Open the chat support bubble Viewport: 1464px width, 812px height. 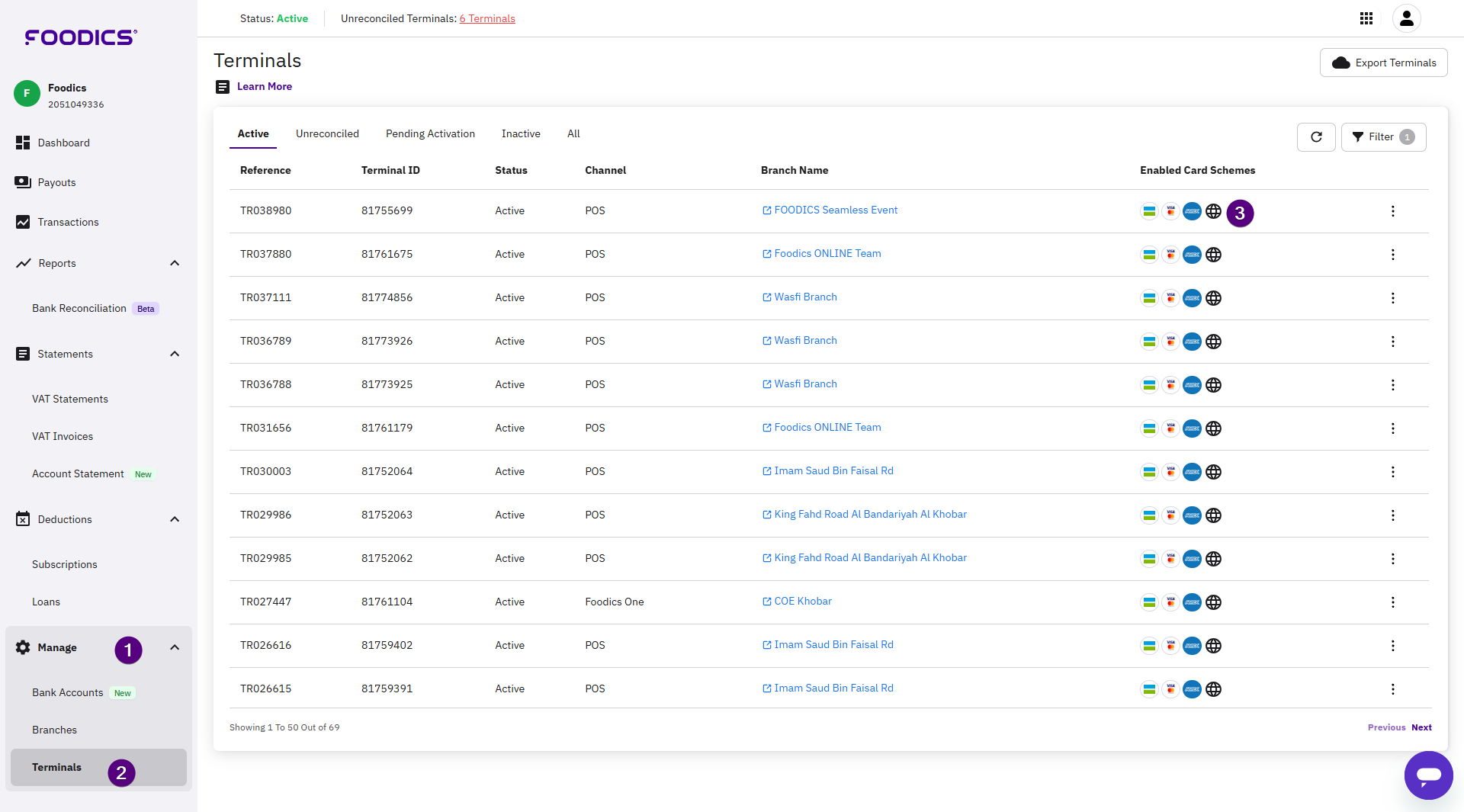[x=1428, y=775]
